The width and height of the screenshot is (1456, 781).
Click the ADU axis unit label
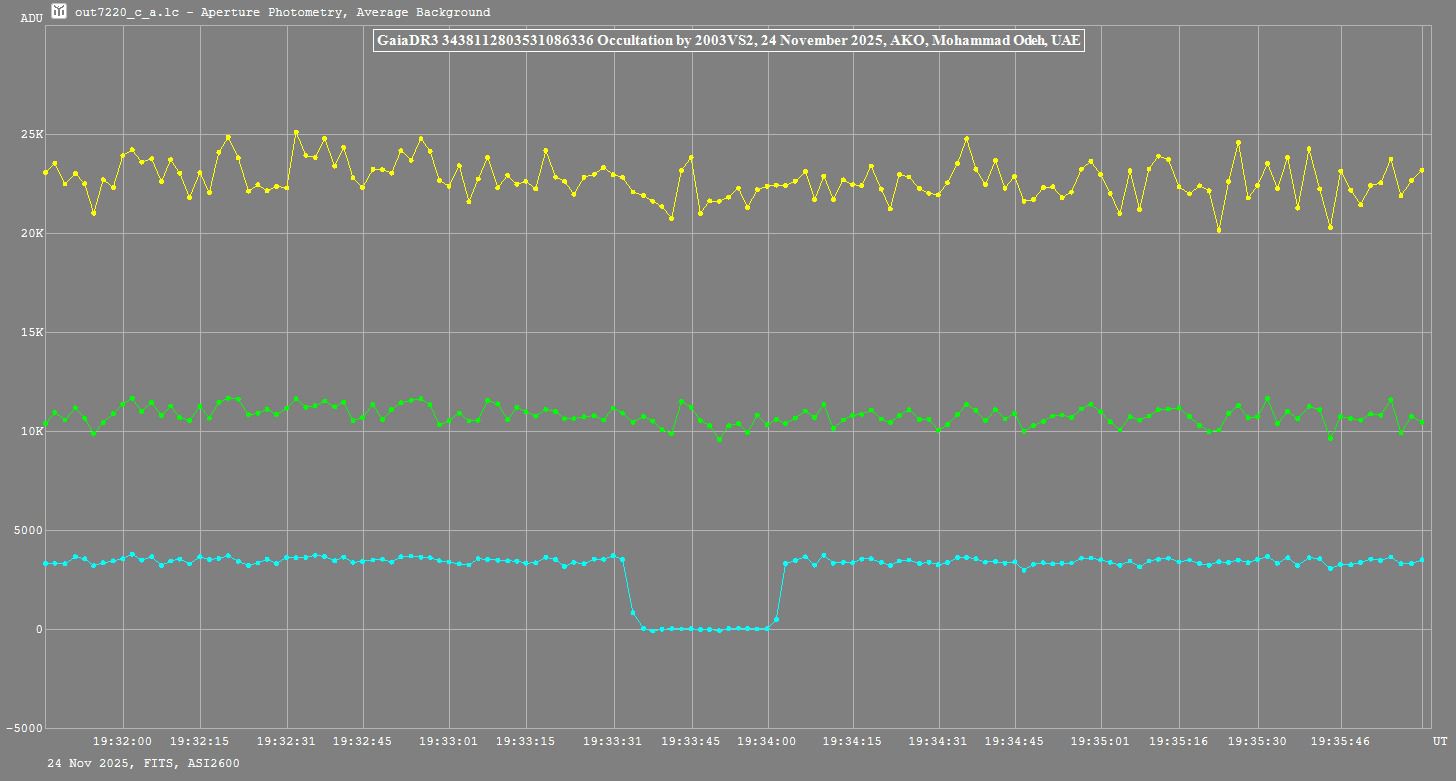click(32, 18)
